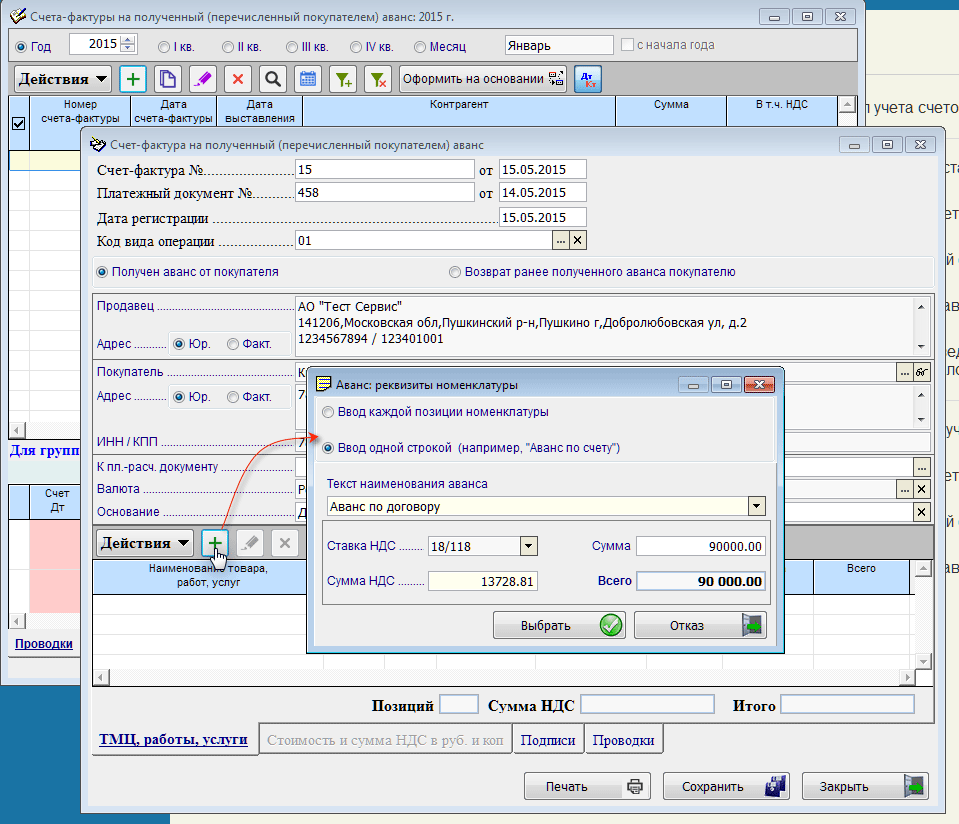Click the Сумма НДС field with 13728.81
Screen dimensions: 959x824
point(483,581)
